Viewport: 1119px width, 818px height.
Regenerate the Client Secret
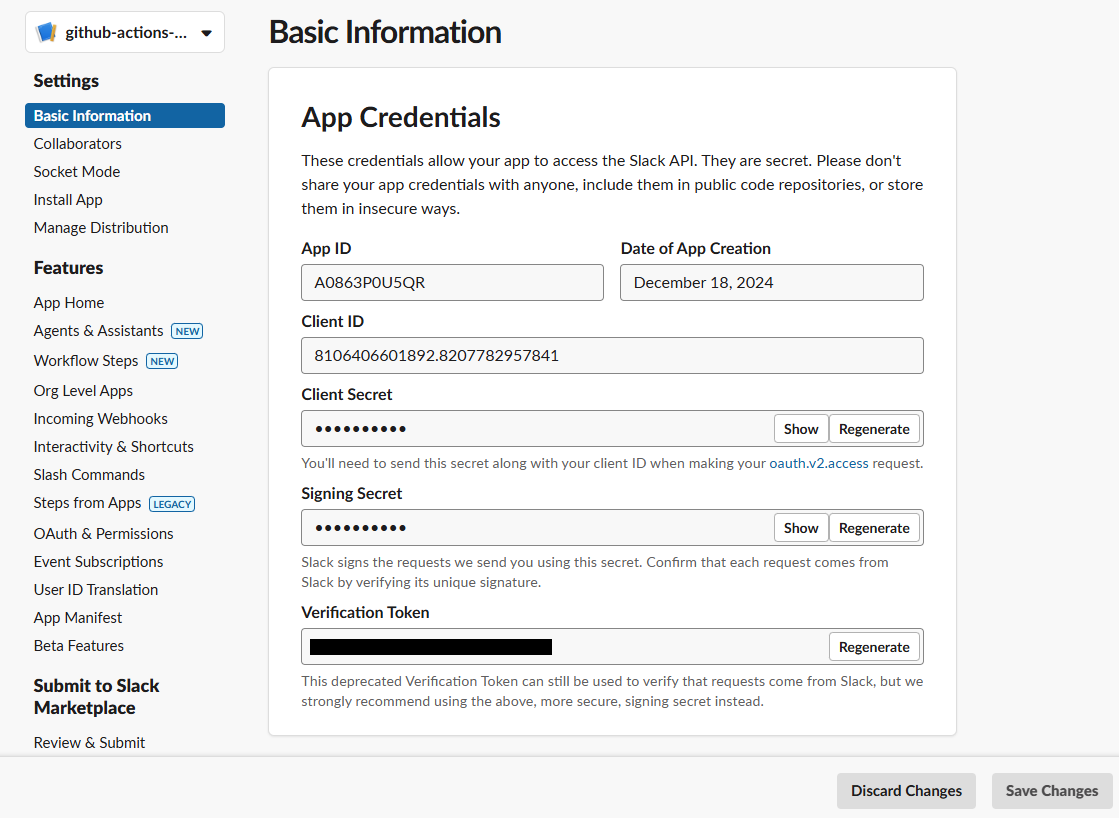(x=874, y=429)
